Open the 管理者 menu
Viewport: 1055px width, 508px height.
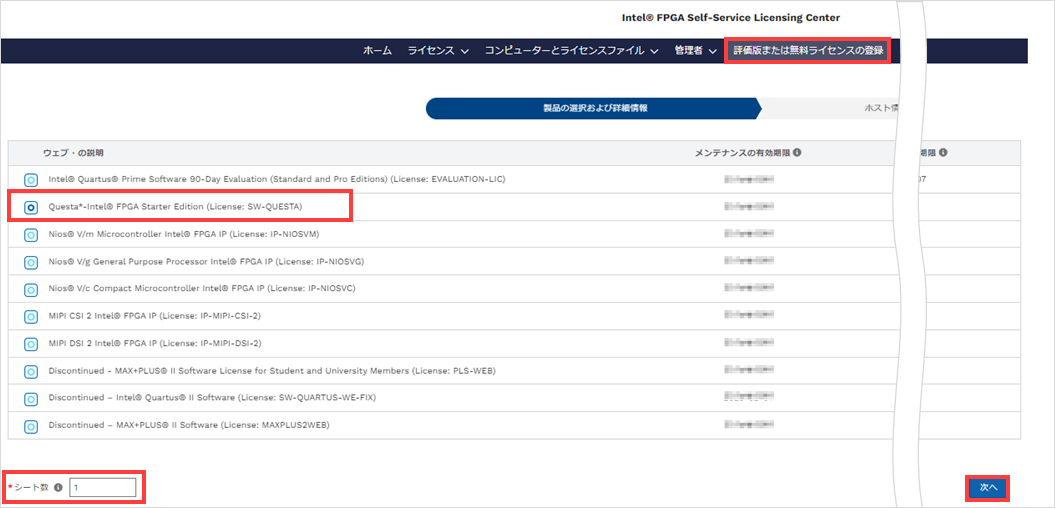pyautogui.click(x=690, y=51)
